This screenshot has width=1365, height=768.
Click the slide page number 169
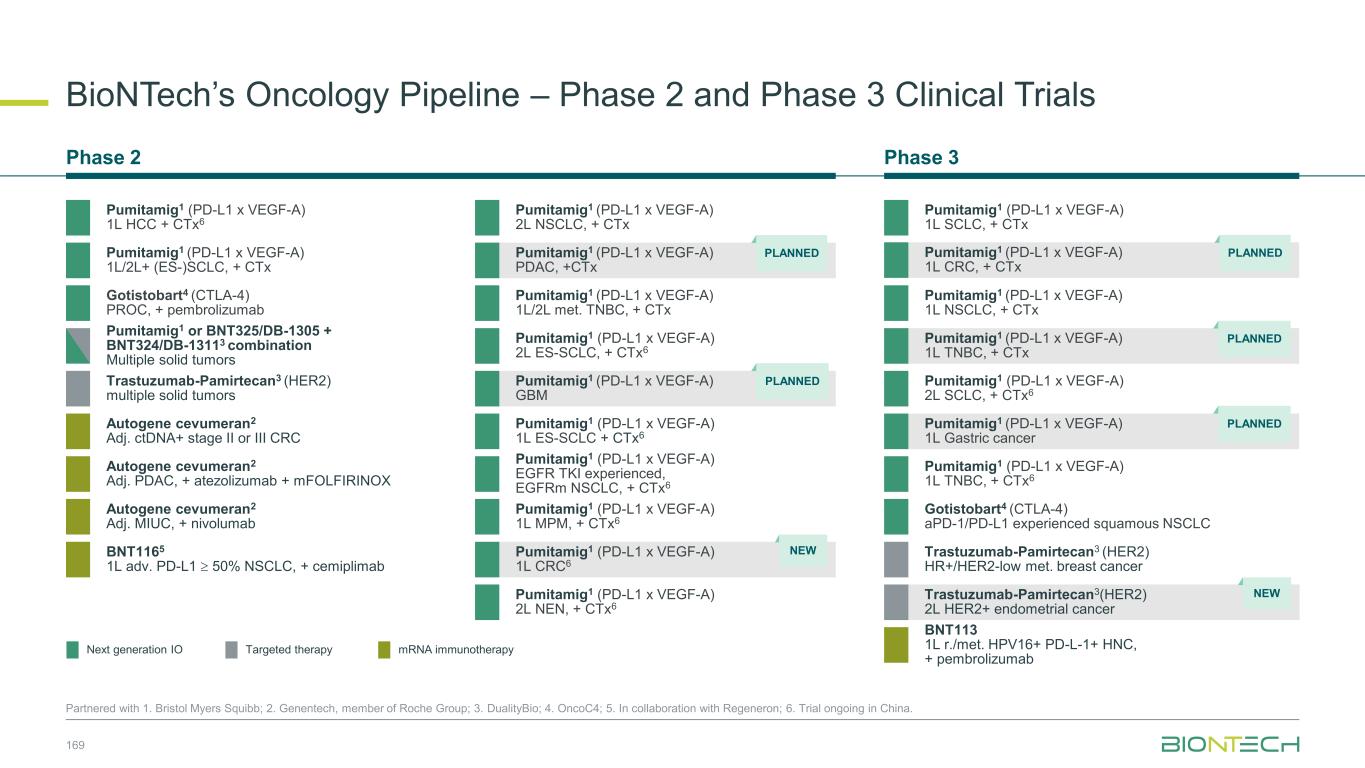[75, 743]
